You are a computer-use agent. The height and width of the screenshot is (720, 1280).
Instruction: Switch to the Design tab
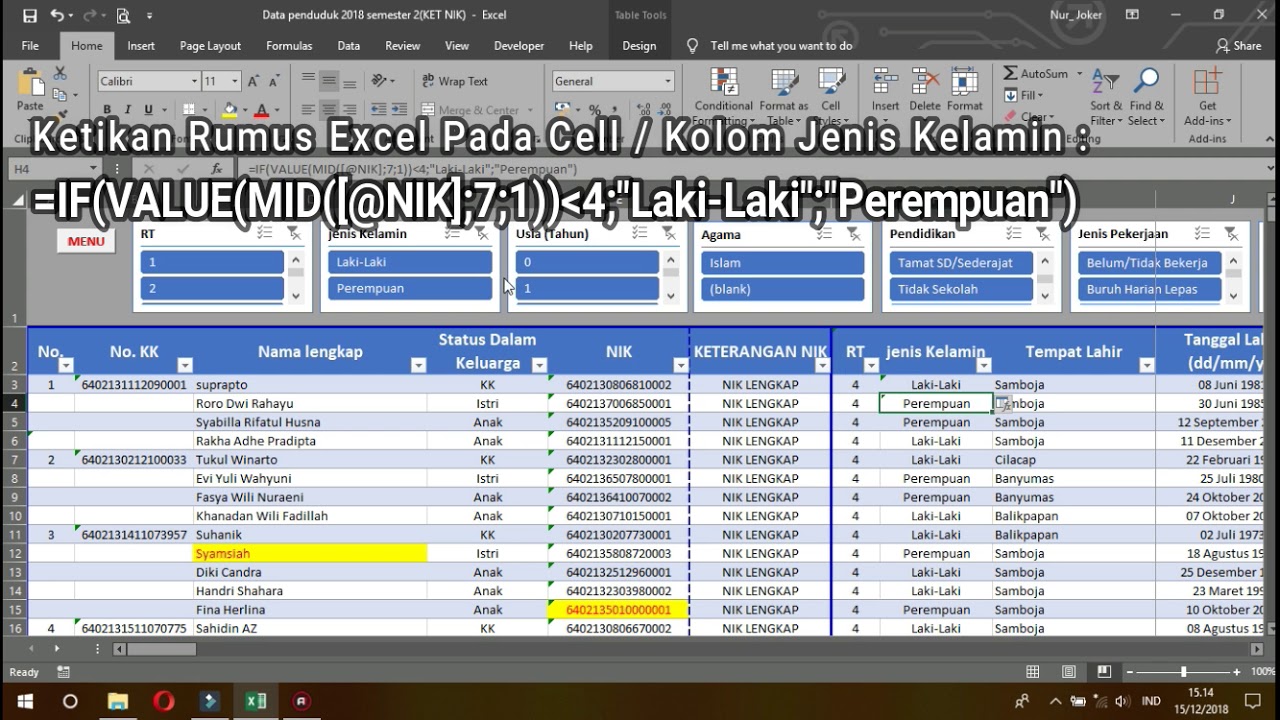click(x=639, y=46)
